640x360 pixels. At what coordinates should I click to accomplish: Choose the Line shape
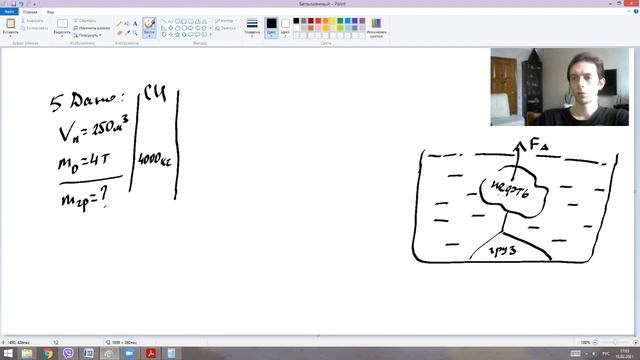pyautogui.click(x=164, y=21)
